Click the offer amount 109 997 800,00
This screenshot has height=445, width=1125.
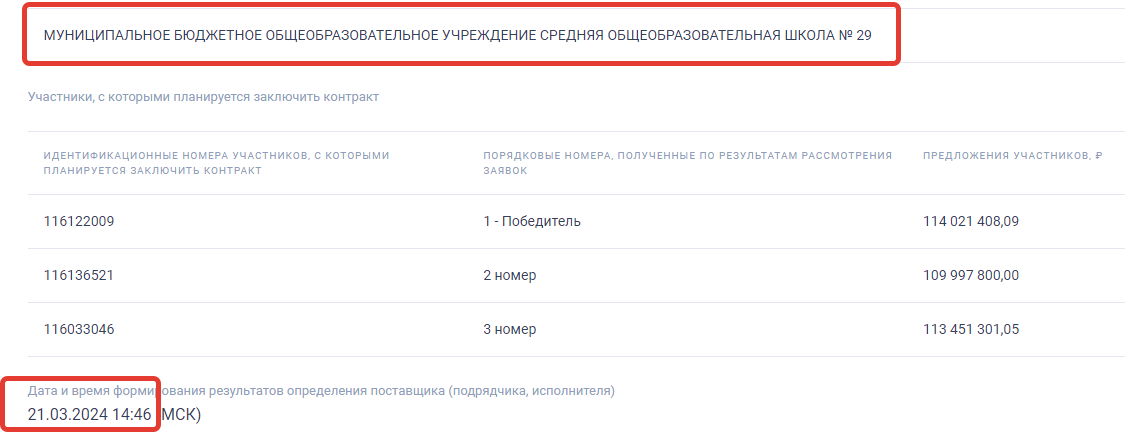point(970,275)
